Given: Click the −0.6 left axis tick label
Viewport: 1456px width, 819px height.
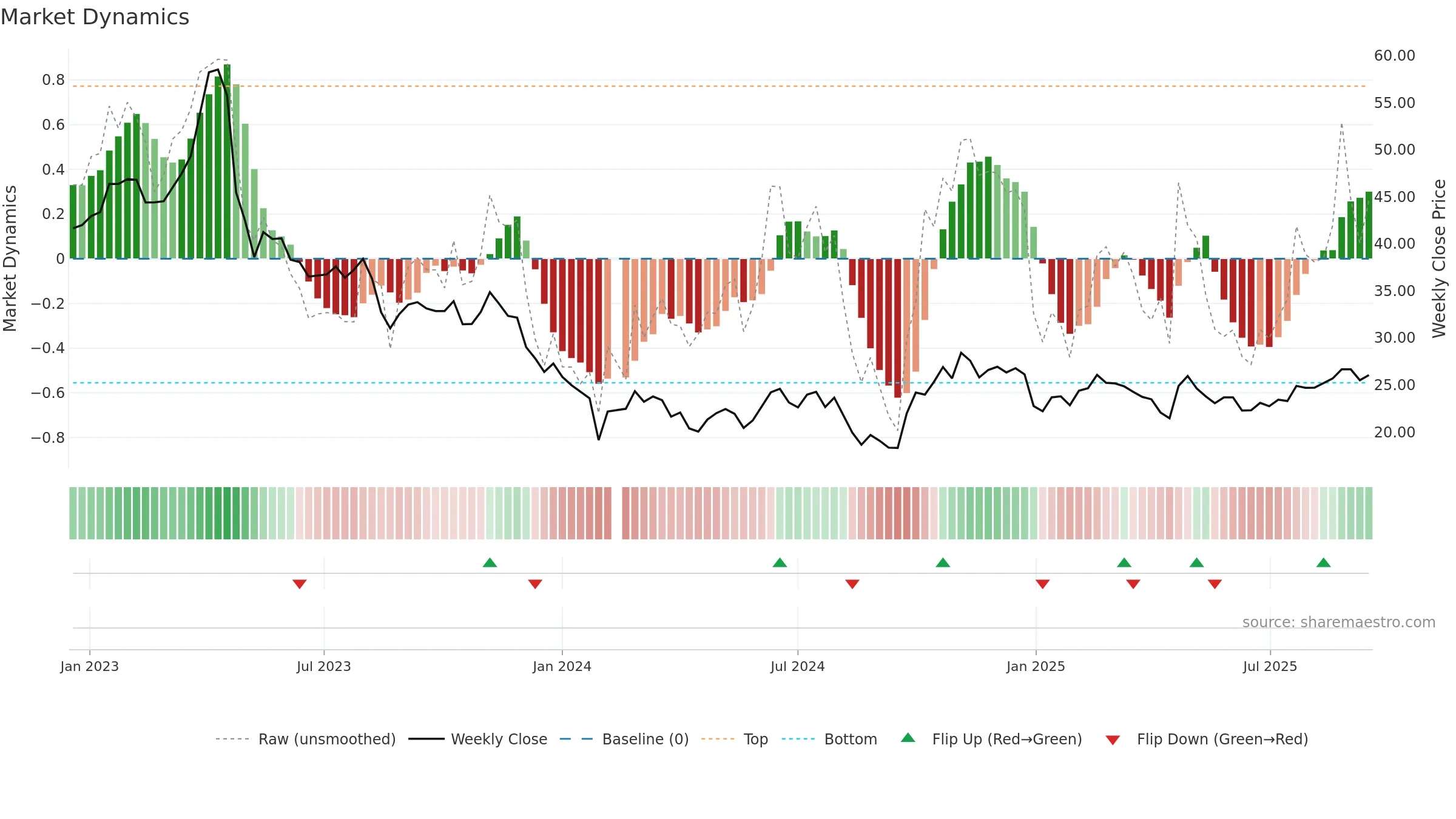Looking at the screenshot, I should click(x=48, y=393).
